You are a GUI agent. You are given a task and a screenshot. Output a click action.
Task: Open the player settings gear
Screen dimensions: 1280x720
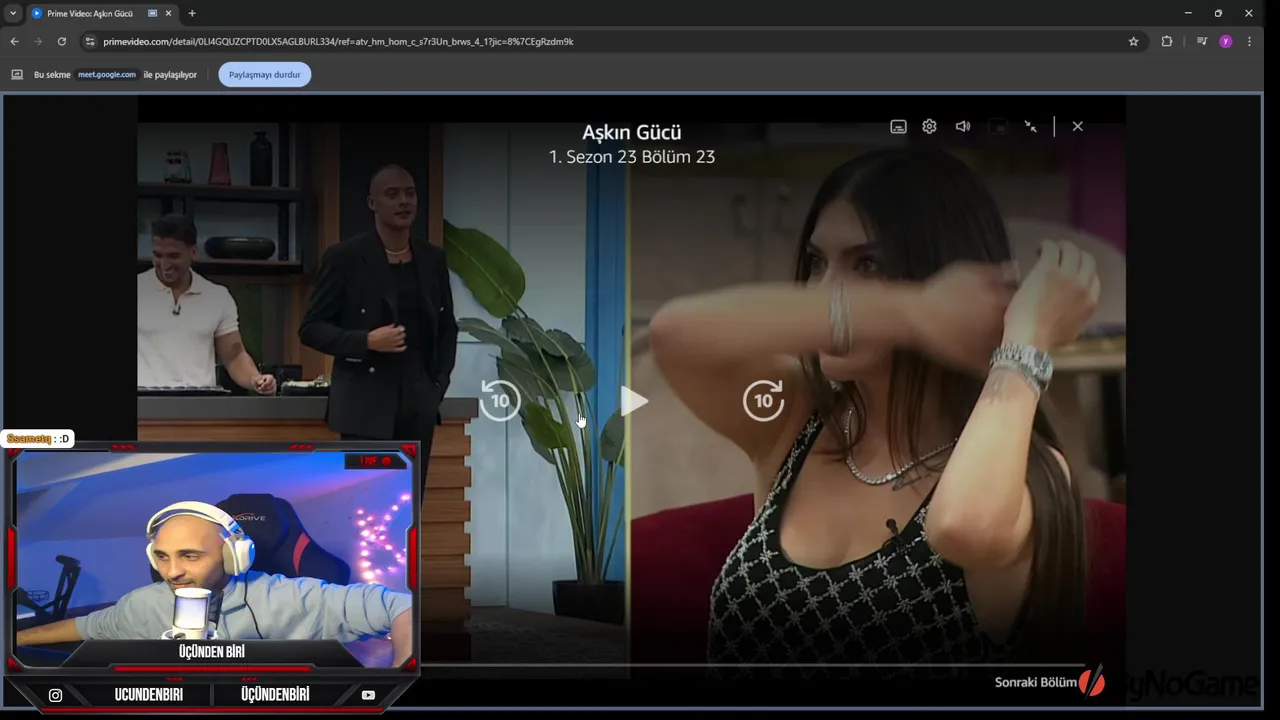coord(930,127)
